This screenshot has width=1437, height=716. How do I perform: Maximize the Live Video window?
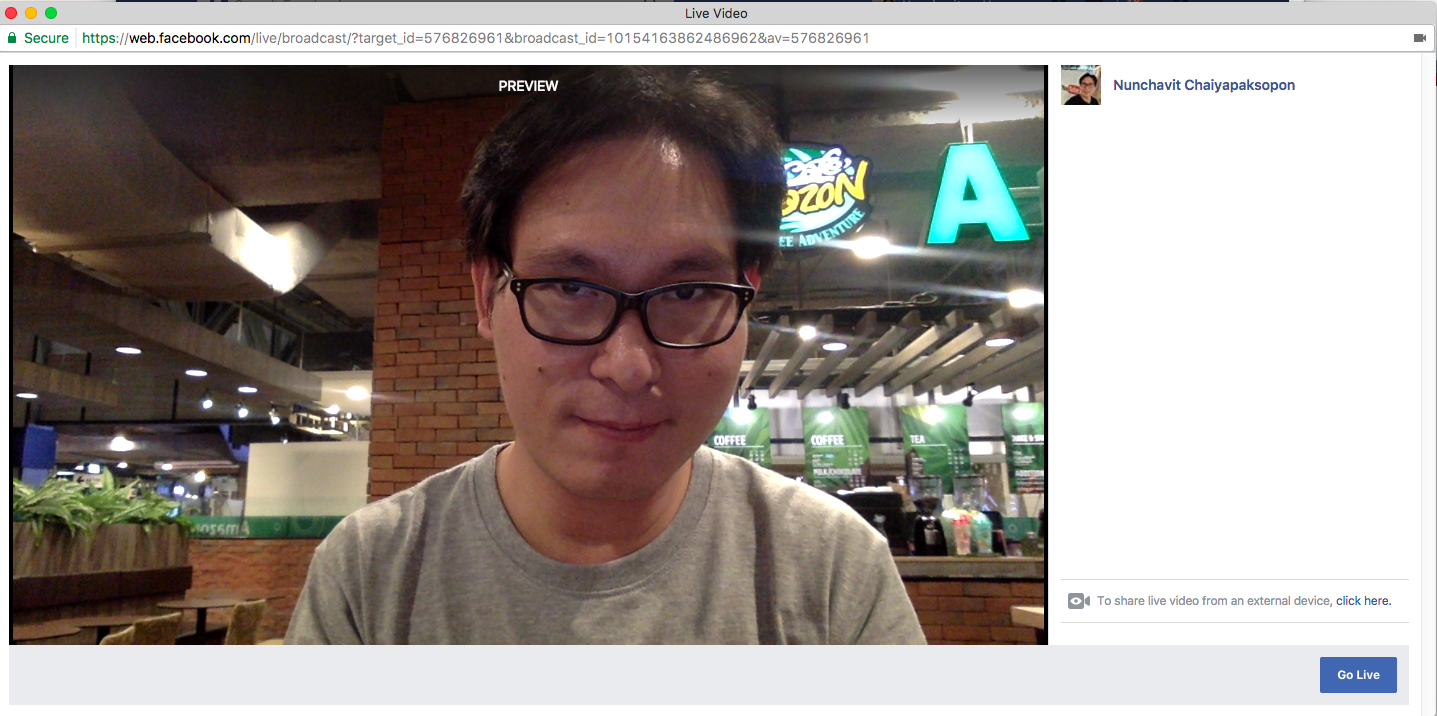click(x=51, y=13)
